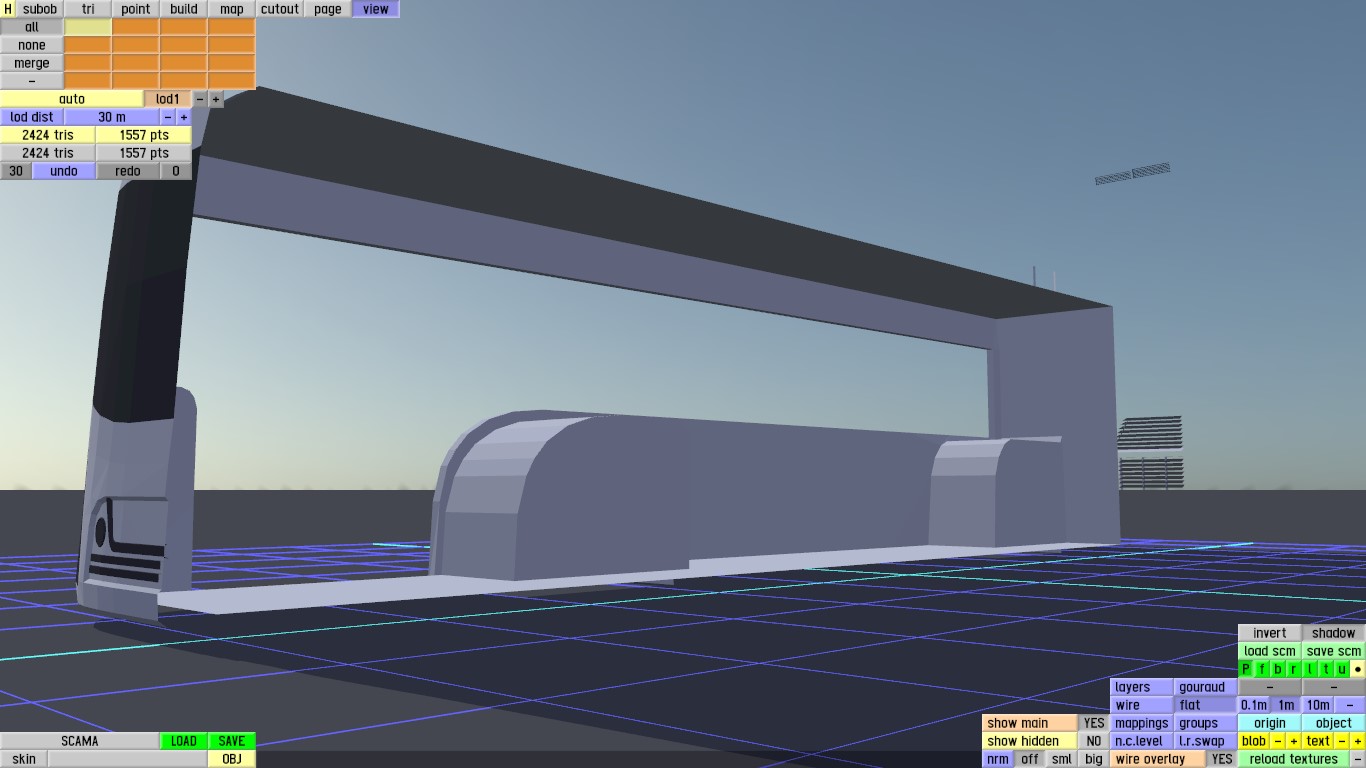Screen dimensions: 1366x768
Task: Click the groups button
Action: click(x=1206, y=723)
